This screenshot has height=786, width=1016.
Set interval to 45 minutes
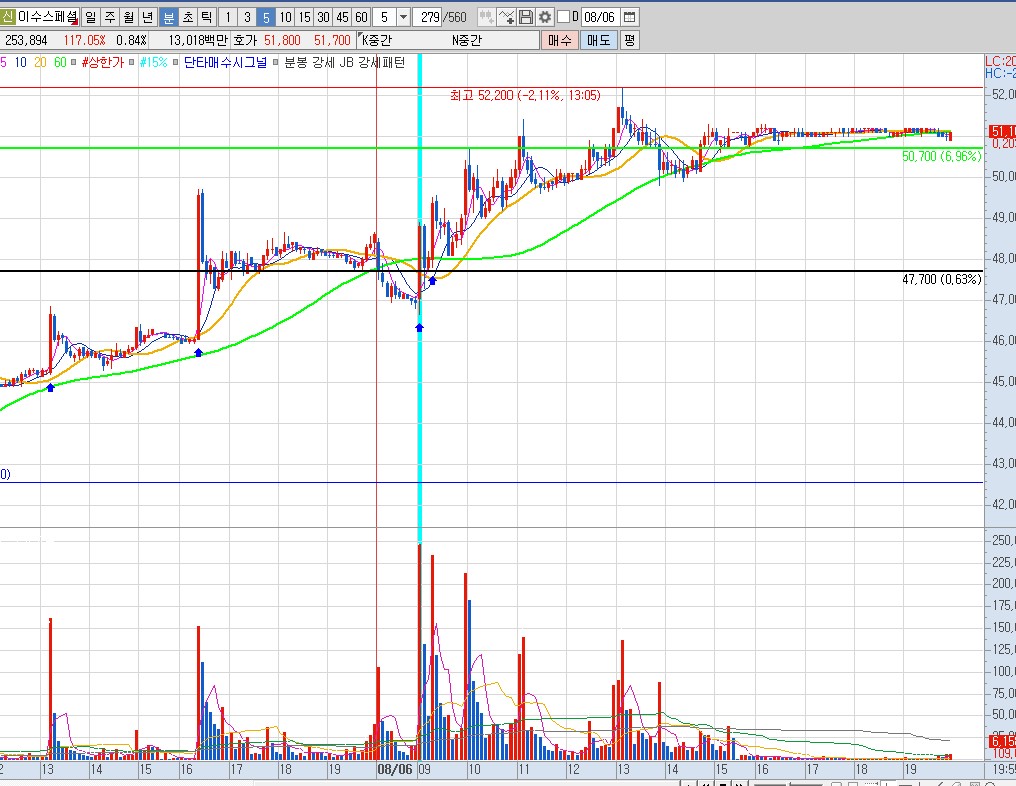point(342,17)
